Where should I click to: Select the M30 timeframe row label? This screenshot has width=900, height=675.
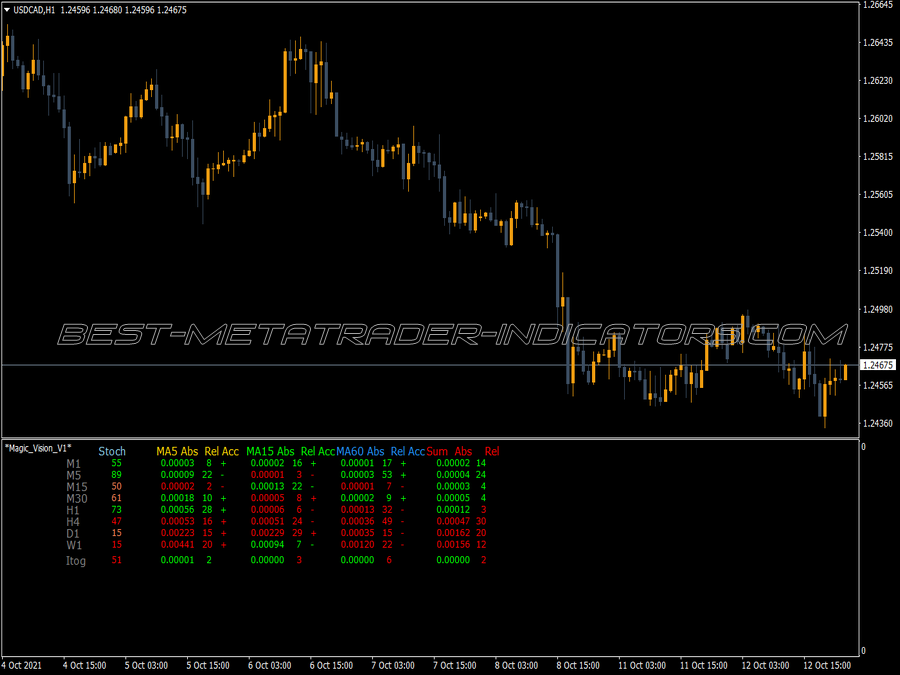[77, 498]
